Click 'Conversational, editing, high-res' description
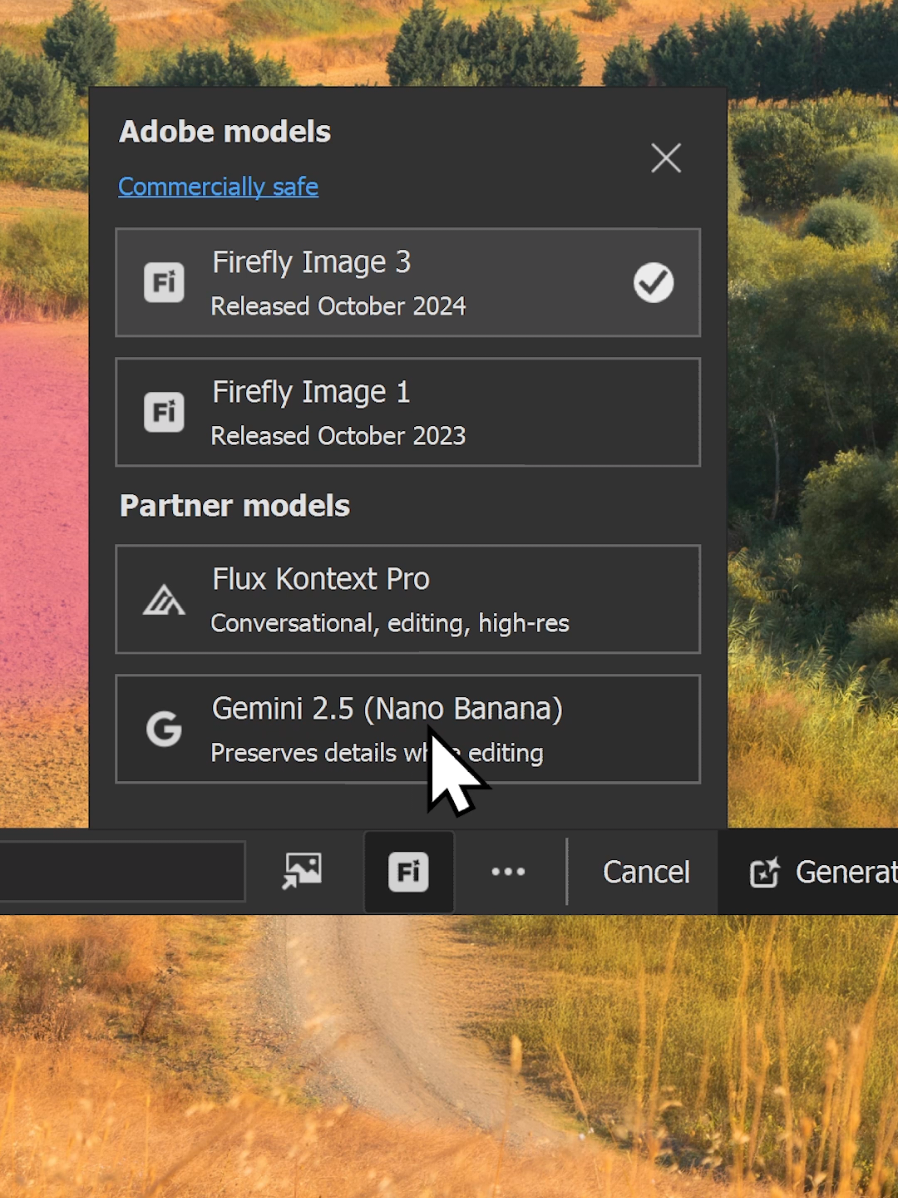Screen dimensions: 898x1198 tap(390, 623)
